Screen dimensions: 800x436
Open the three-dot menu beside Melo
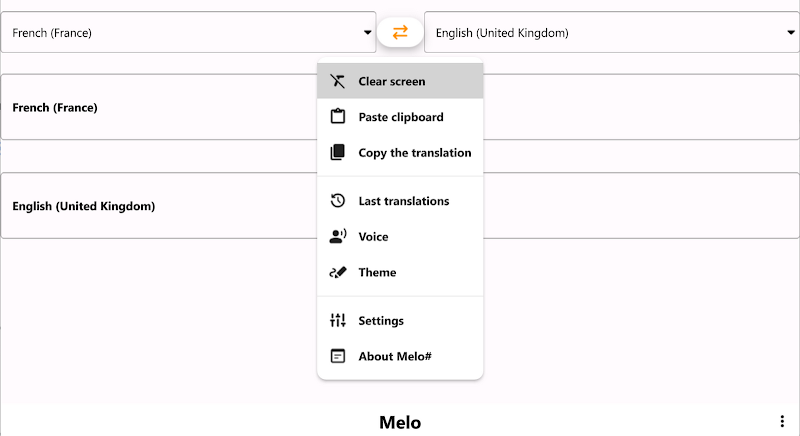[x=782, y=422]
